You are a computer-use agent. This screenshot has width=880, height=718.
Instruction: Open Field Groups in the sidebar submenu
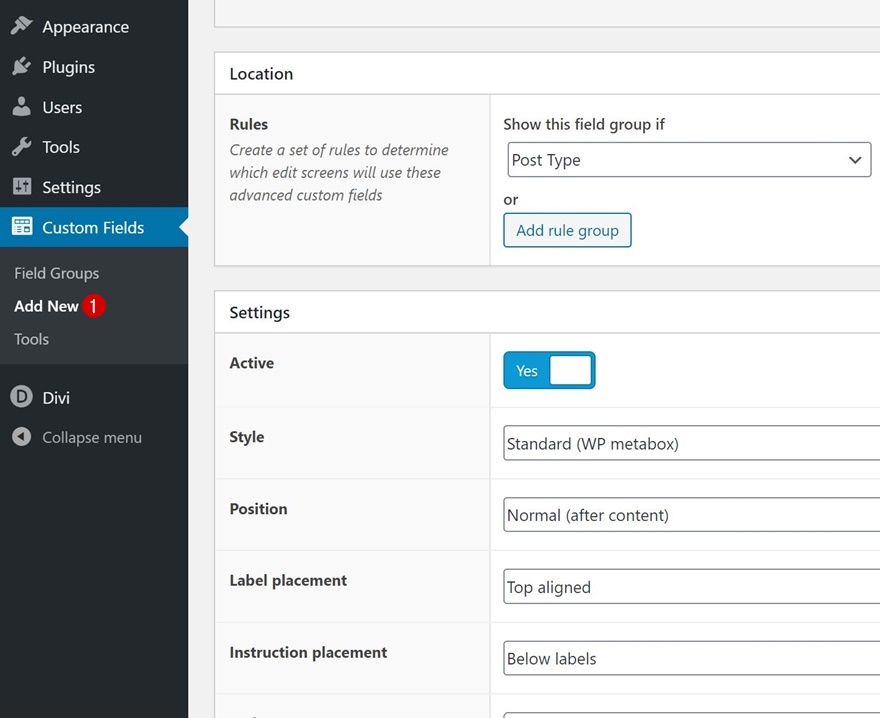tap(56, 273)
